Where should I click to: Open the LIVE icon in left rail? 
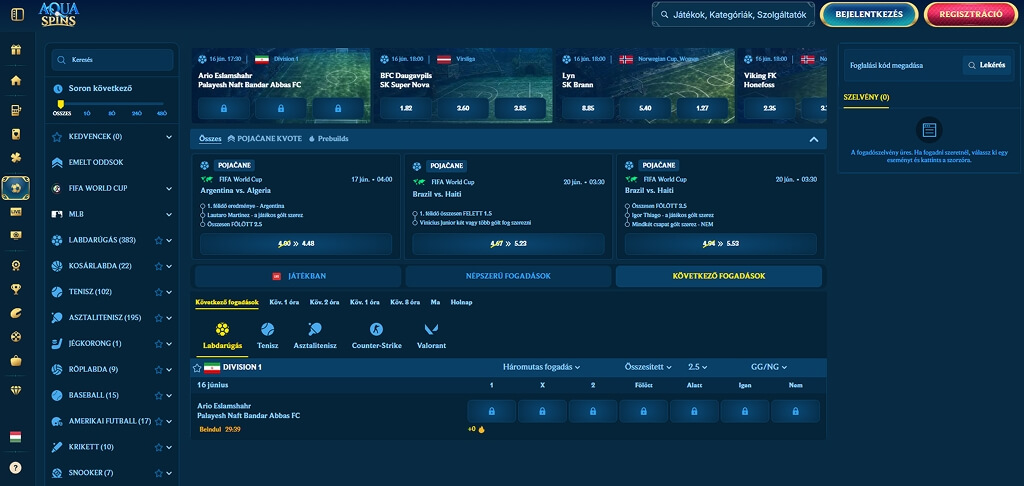coord(16,212)
